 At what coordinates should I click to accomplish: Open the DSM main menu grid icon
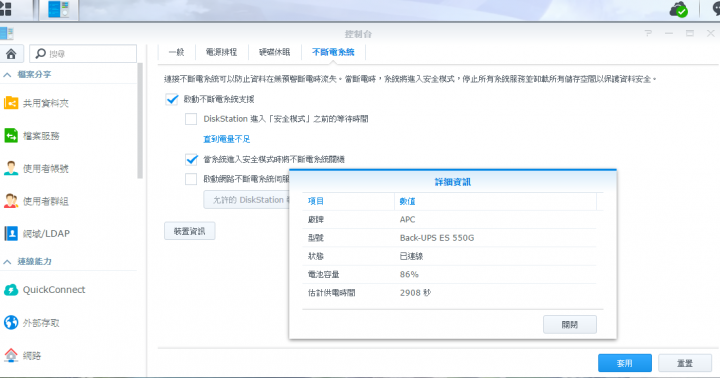point(6,9)
